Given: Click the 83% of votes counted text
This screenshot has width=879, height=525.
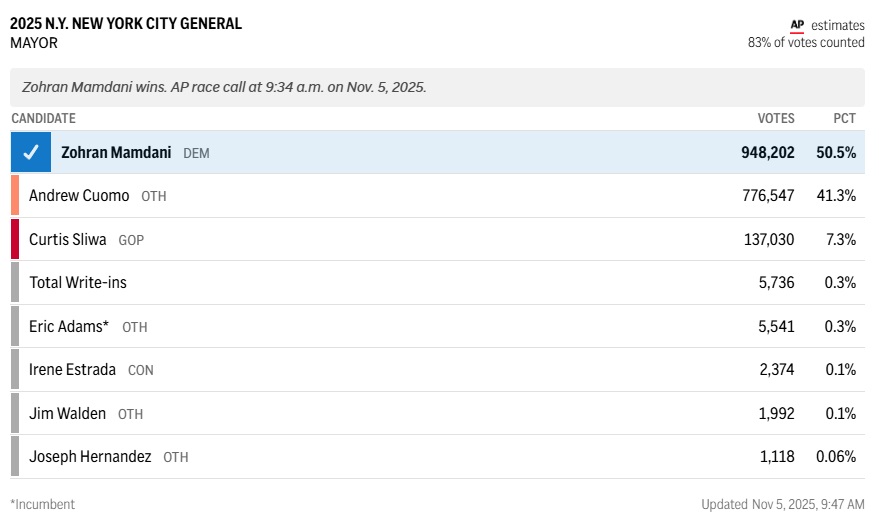Looking at the screenshot, I should [x=806, y=43].
